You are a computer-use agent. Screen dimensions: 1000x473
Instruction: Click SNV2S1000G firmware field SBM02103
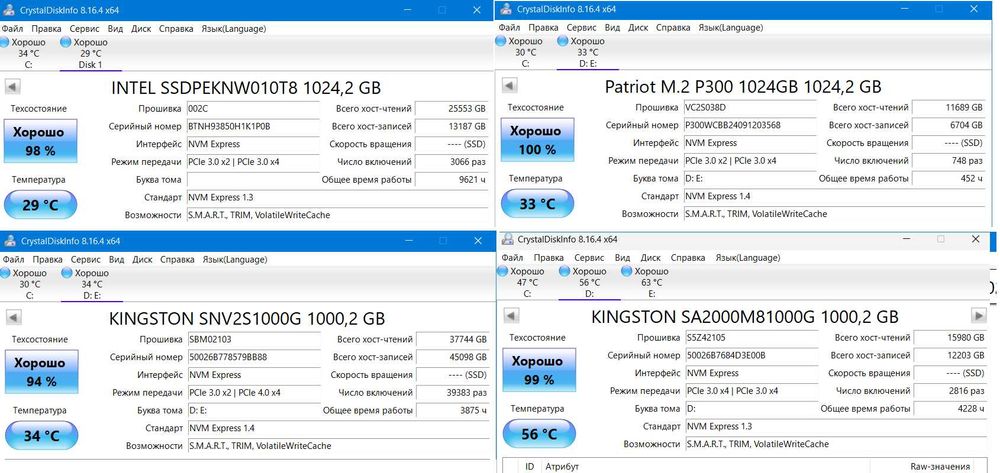[x=254, y=339]
